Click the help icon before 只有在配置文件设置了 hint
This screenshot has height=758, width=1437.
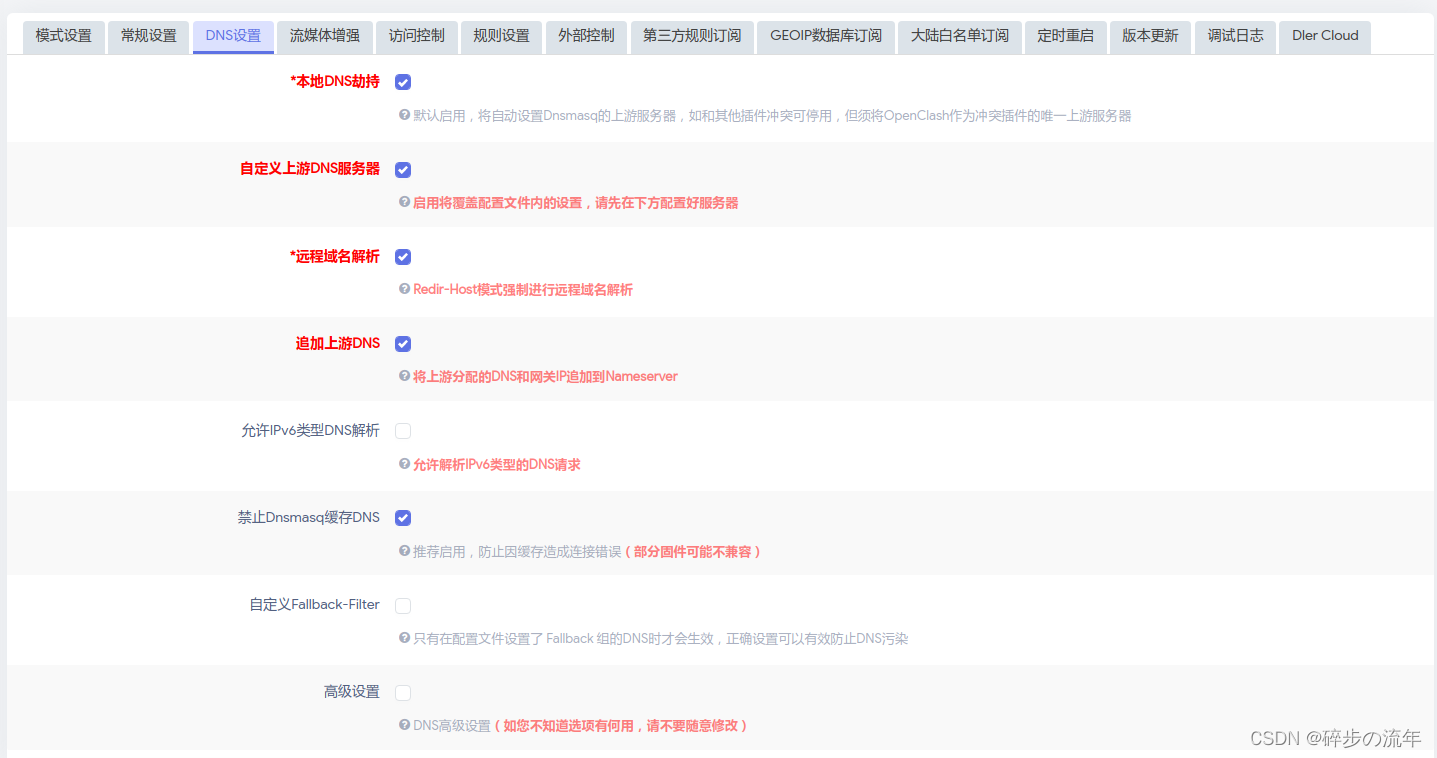[405, 638]
